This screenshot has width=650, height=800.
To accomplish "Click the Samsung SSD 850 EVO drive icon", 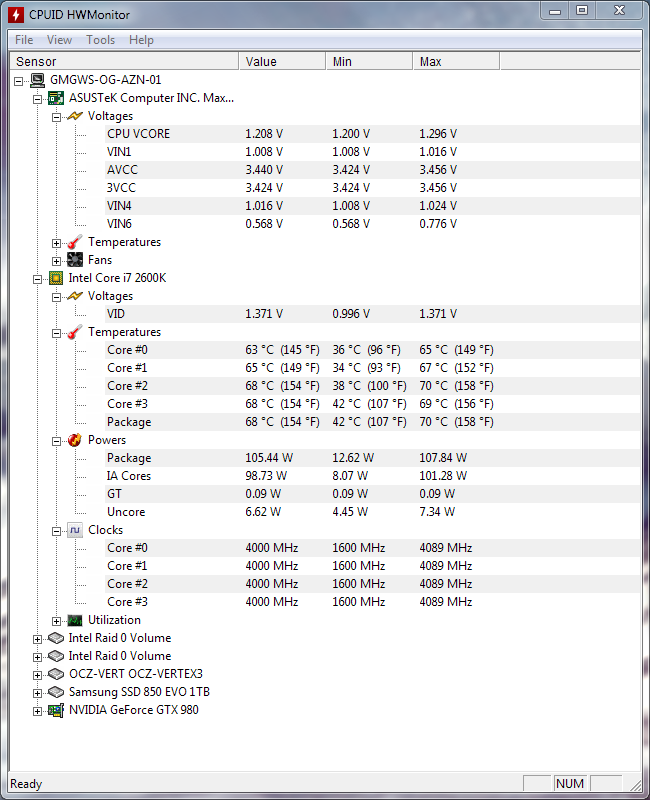I will (x=56, y=692).
